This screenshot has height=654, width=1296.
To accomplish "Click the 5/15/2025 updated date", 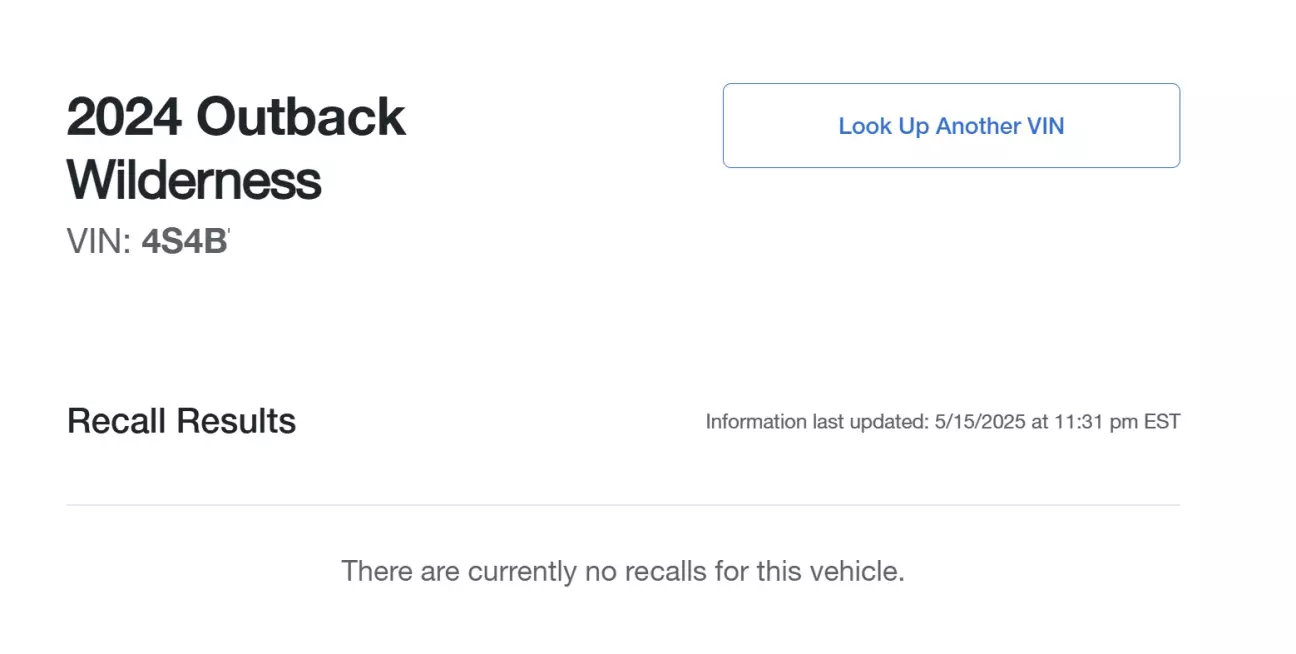I will tap(978, 422).
